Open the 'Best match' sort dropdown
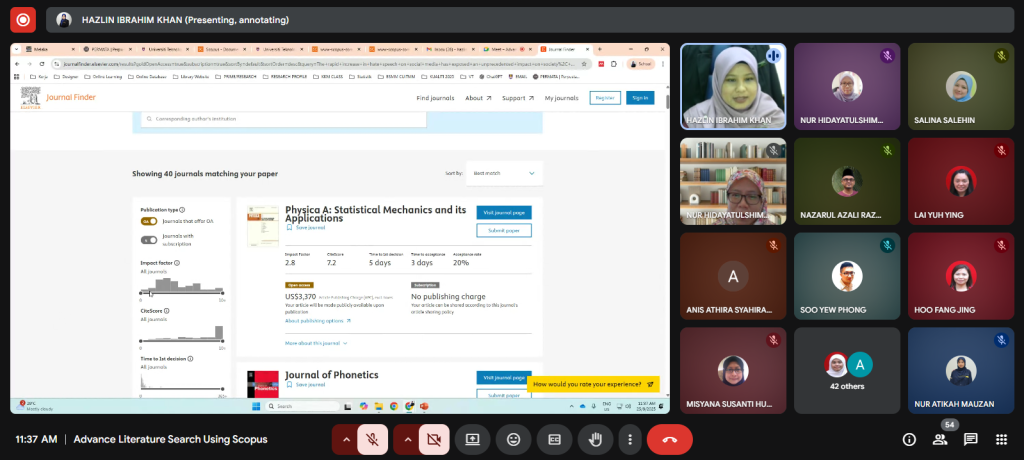The image size is (1024, 460). 505,173
